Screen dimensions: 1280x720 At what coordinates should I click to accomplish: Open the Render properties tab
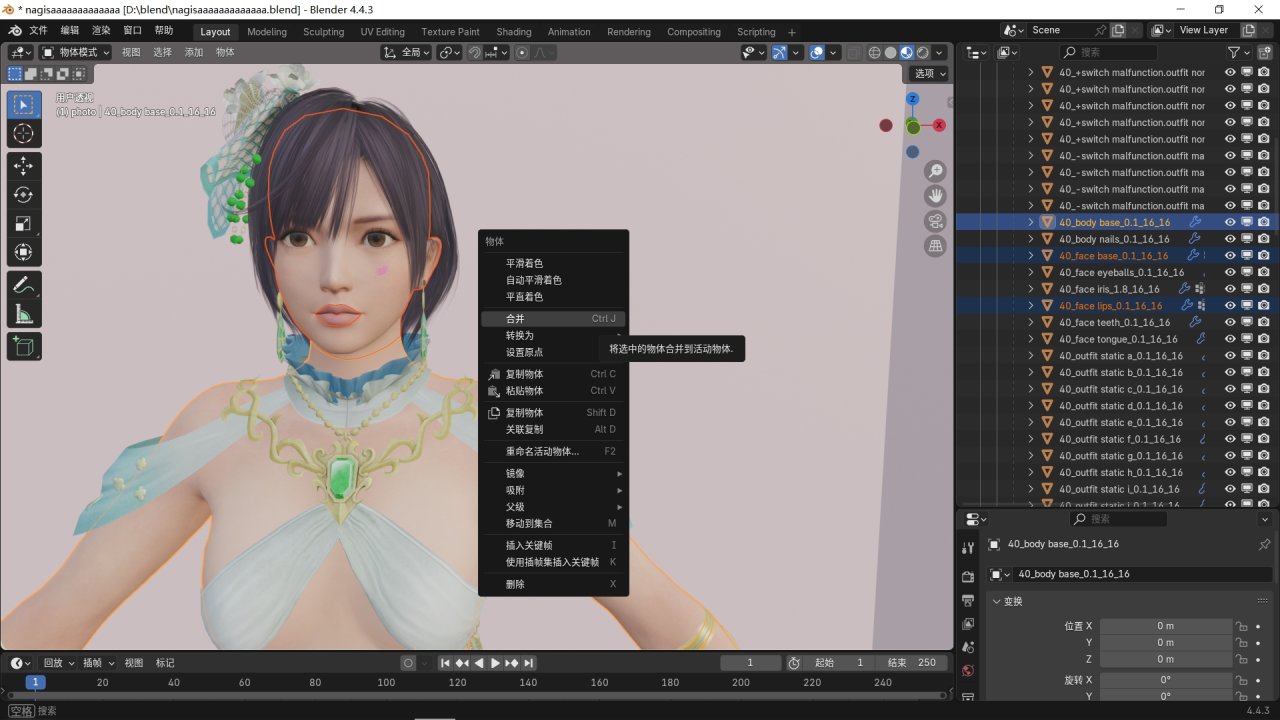(x=968, y=577)
